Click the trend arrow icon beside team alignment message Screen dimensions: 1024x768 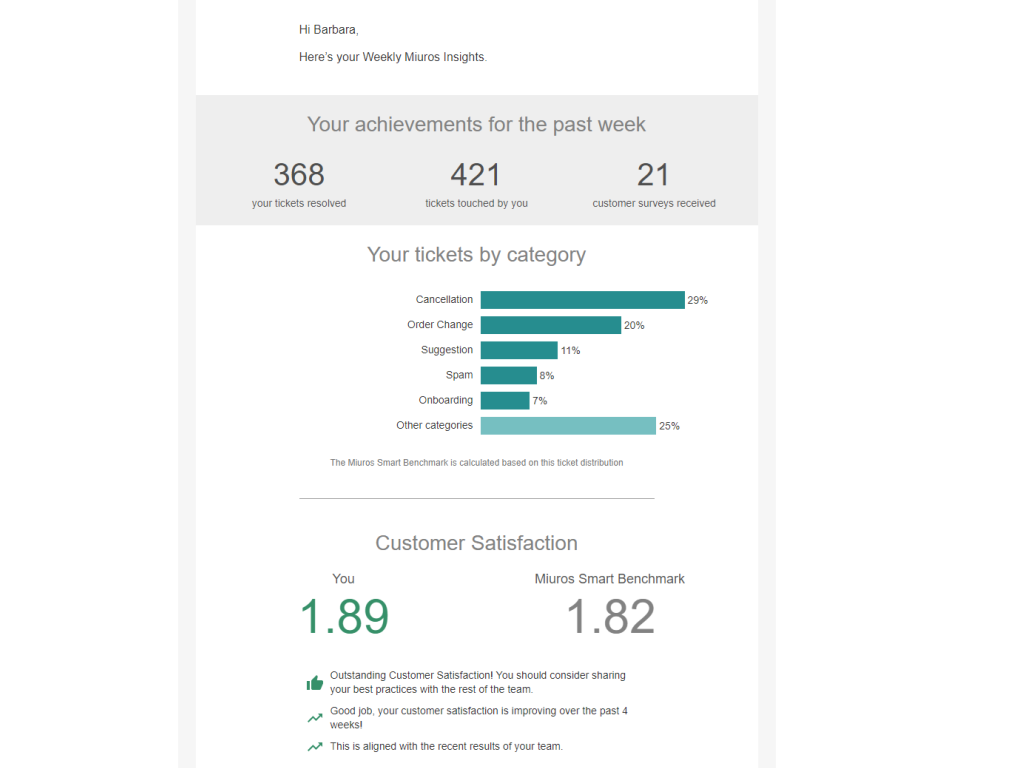(x=315, y=746)
